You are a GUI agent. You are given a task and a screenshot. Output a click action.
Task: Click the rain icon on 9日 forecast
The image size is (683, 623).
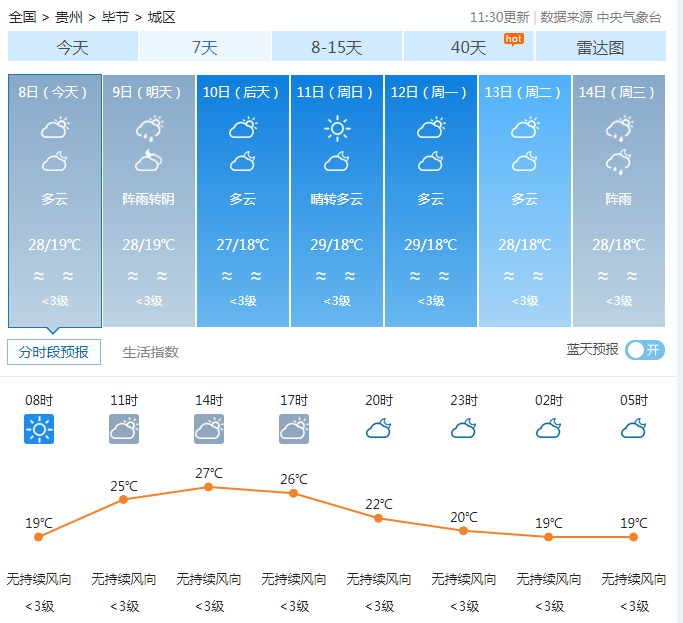[149, 128]
